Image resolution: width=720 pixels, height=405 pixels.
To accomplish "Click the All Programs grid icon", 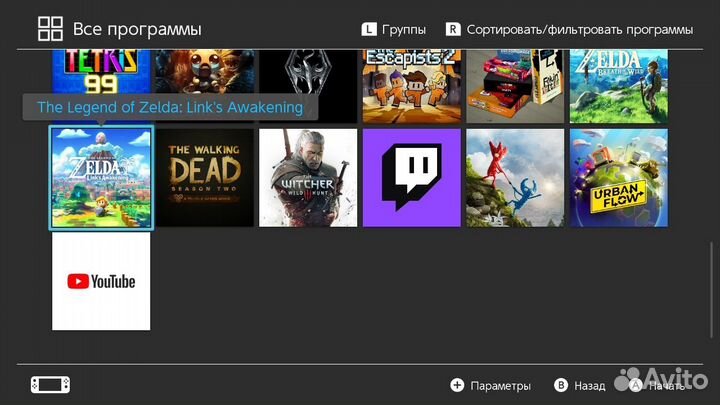I will [51, 29].
